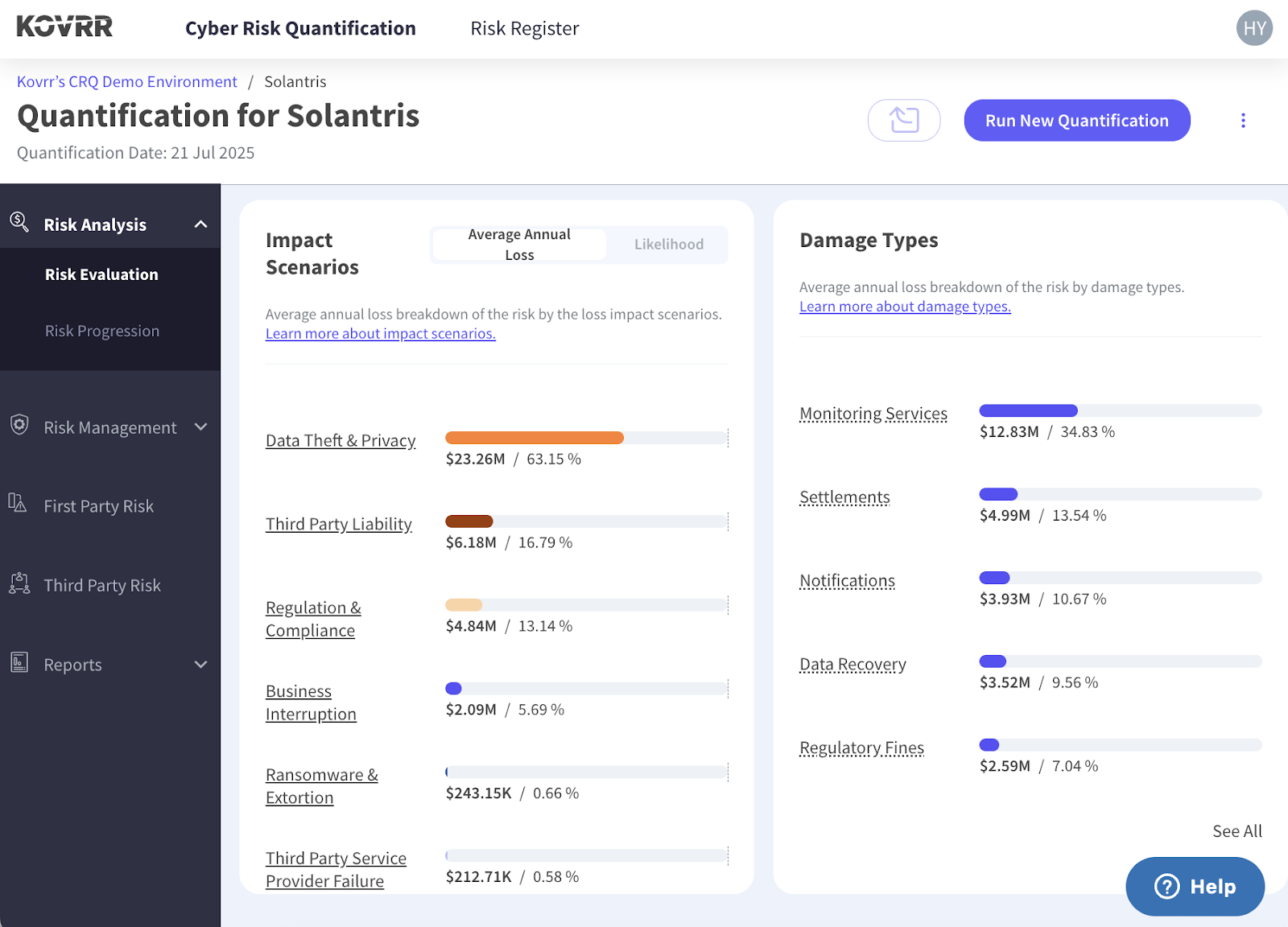1288x927 pixels.
Task: Click See All damage types
Action: (1237, 830)
